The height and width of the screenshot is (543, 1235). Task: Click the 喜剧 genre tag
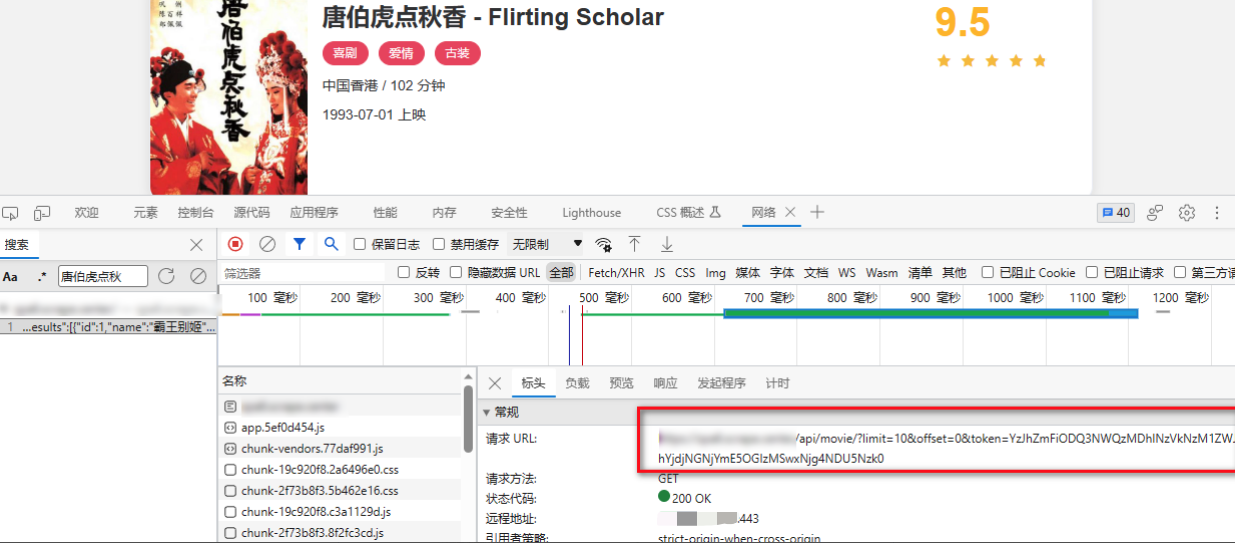click(345, 53)
